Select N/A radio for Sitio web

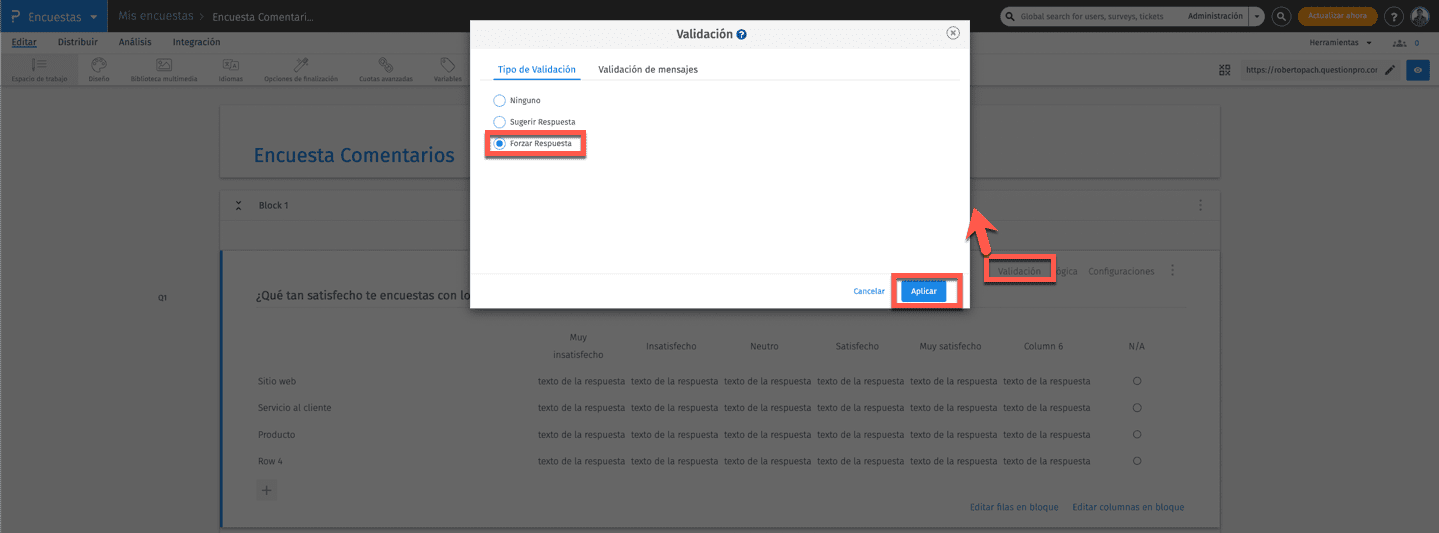(x=1137, y=381)
